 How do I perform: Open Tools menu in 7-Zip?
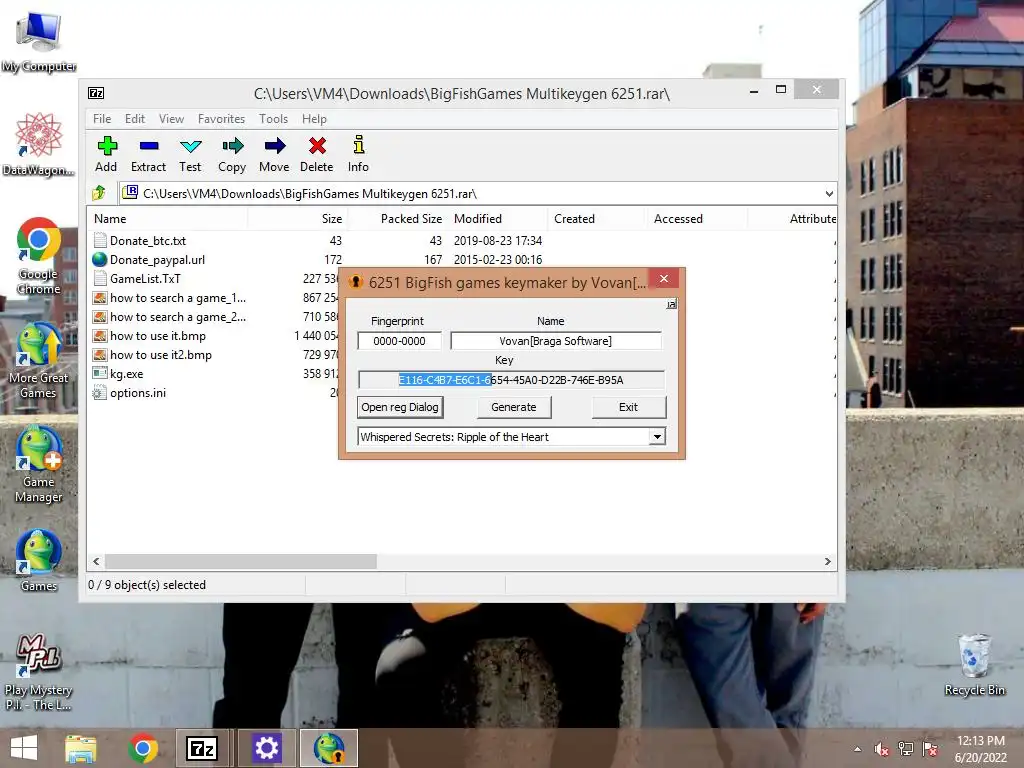273,119
